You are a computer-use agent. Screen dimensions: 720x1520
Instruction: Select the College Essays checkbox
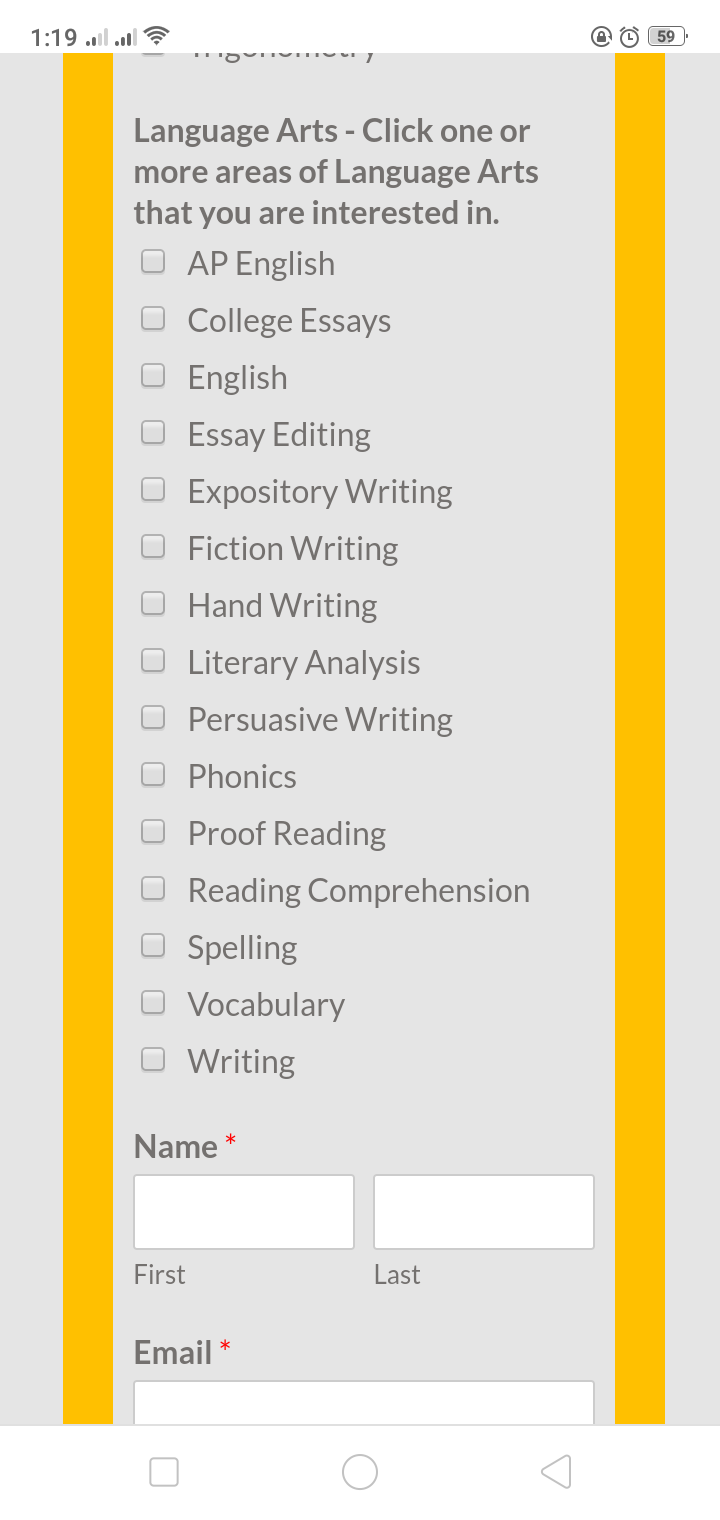(153, 319)
